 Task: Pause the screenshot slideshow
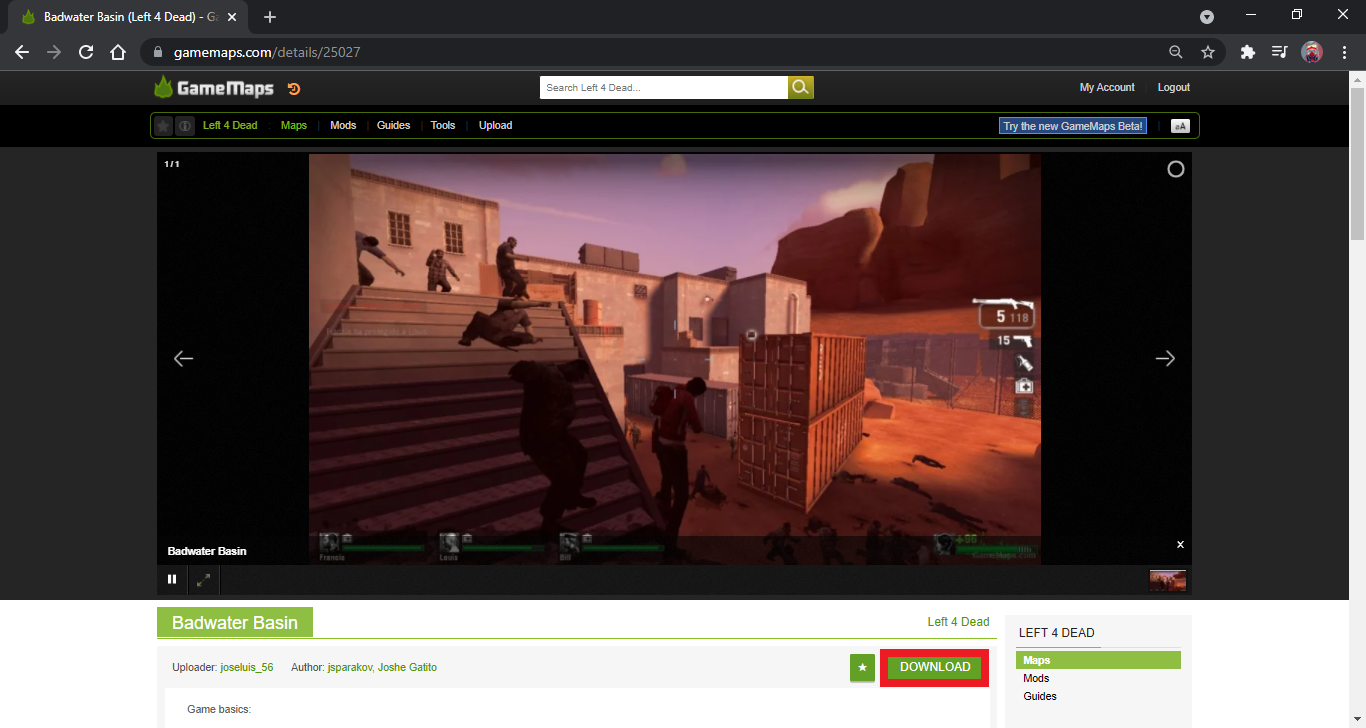click(172, 579)
